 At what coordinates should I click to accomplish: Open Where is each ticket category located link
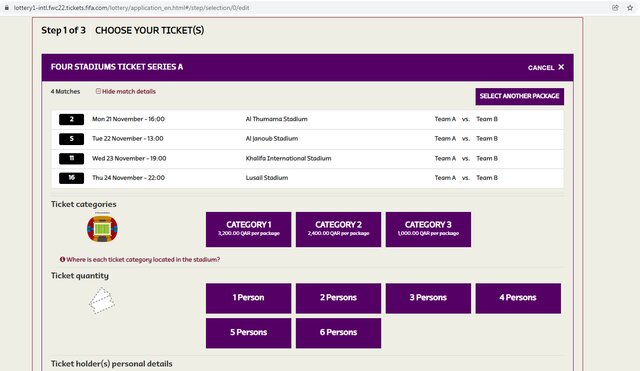143,260
